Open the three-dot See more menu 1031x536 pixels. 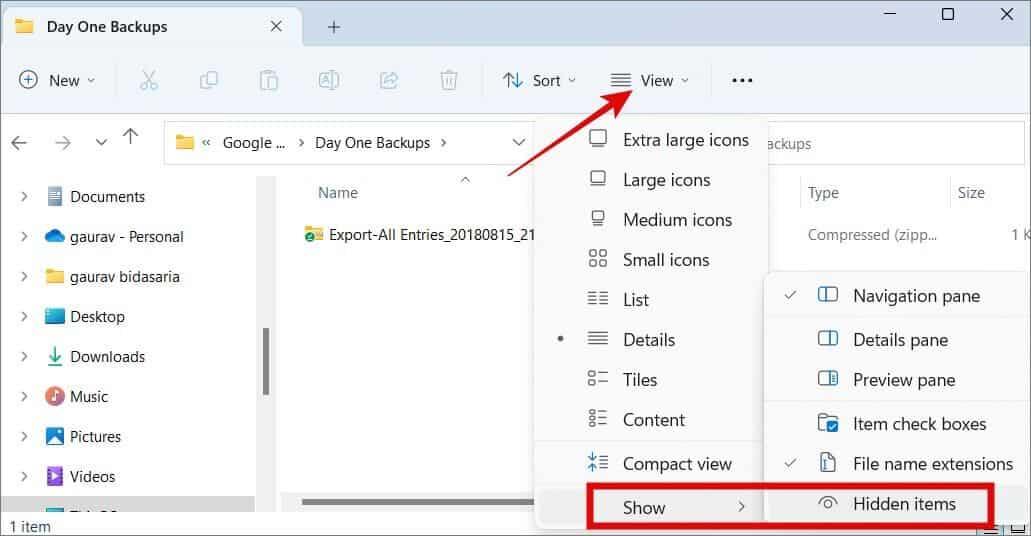pyautogui.click(x=742, y=80)
